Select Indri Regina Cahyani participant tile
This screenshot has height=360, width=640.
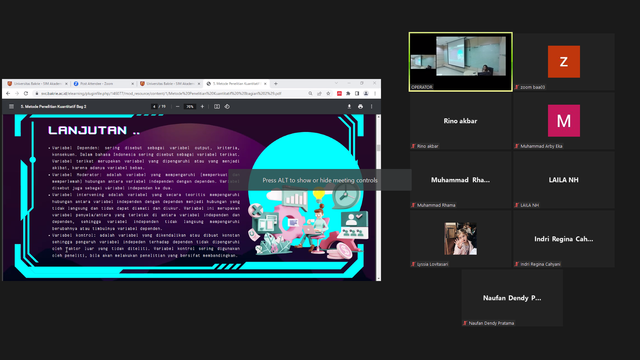pyautogui.click(x=564, y=239)
